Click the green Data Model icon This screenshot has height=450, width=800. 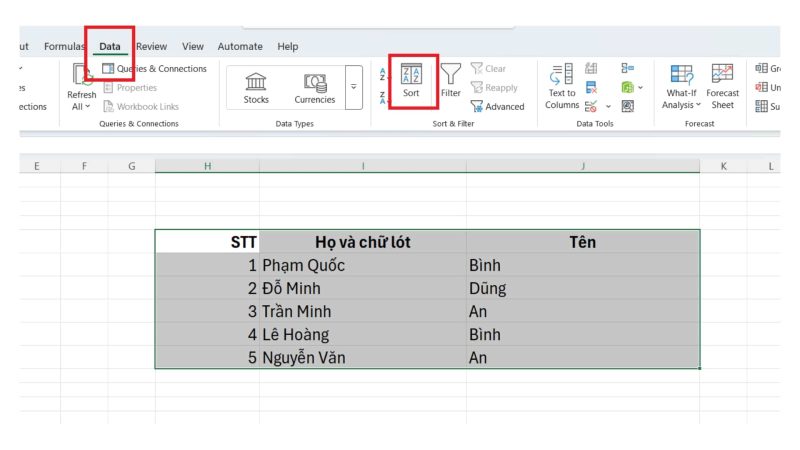(x=628, y=87)
